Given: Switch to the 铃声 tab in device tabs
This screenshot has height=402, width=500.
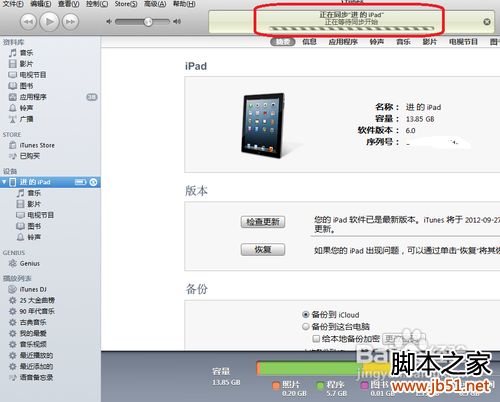Looking at the screenshot, I should click(377, 42).
